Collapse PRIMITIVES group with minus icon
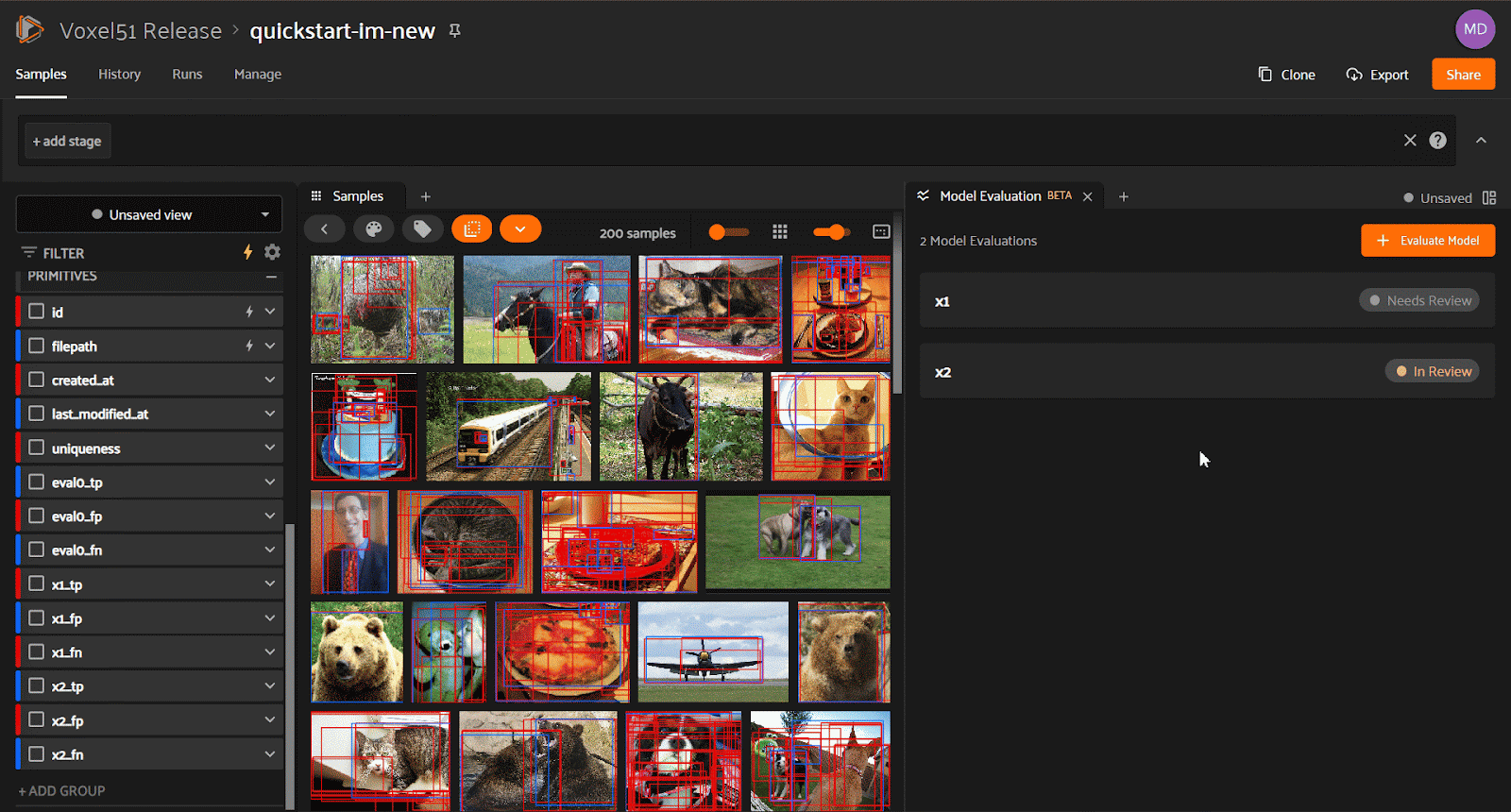Viewport: 1511px width, 812px height. (x=271, y=277)
